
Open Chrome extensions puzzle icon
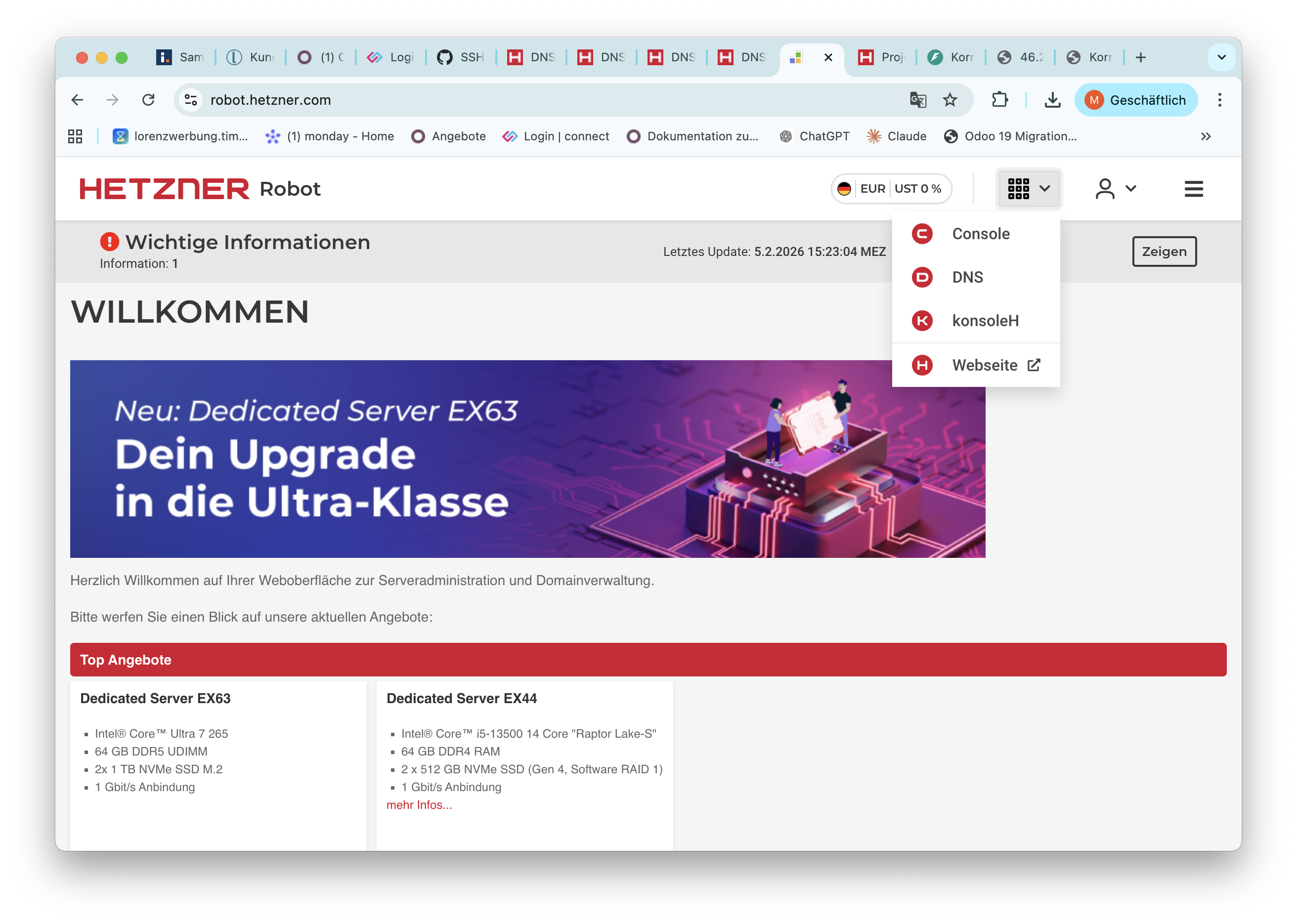pyautogui.click(x=1000, y=100)
